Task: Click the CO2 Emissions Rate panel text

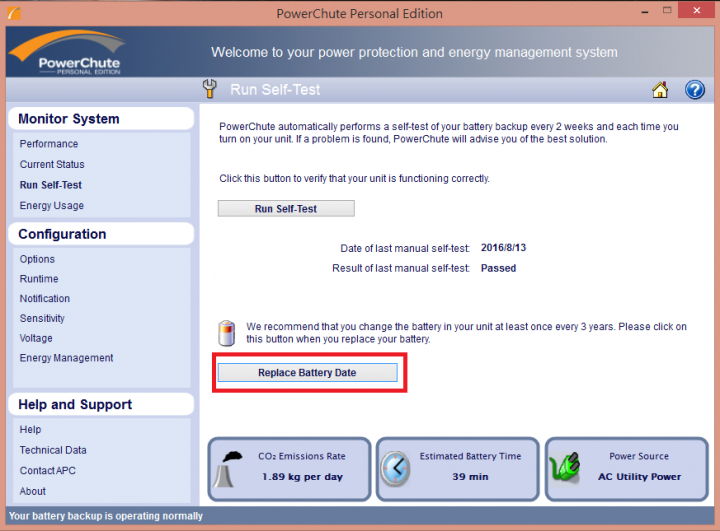Action: click(302, 456)
